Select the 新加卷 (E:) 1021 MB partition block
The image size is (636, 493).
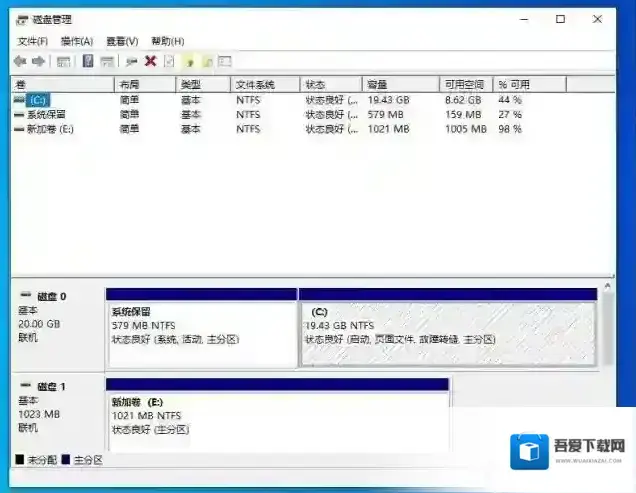pos(277,415)
